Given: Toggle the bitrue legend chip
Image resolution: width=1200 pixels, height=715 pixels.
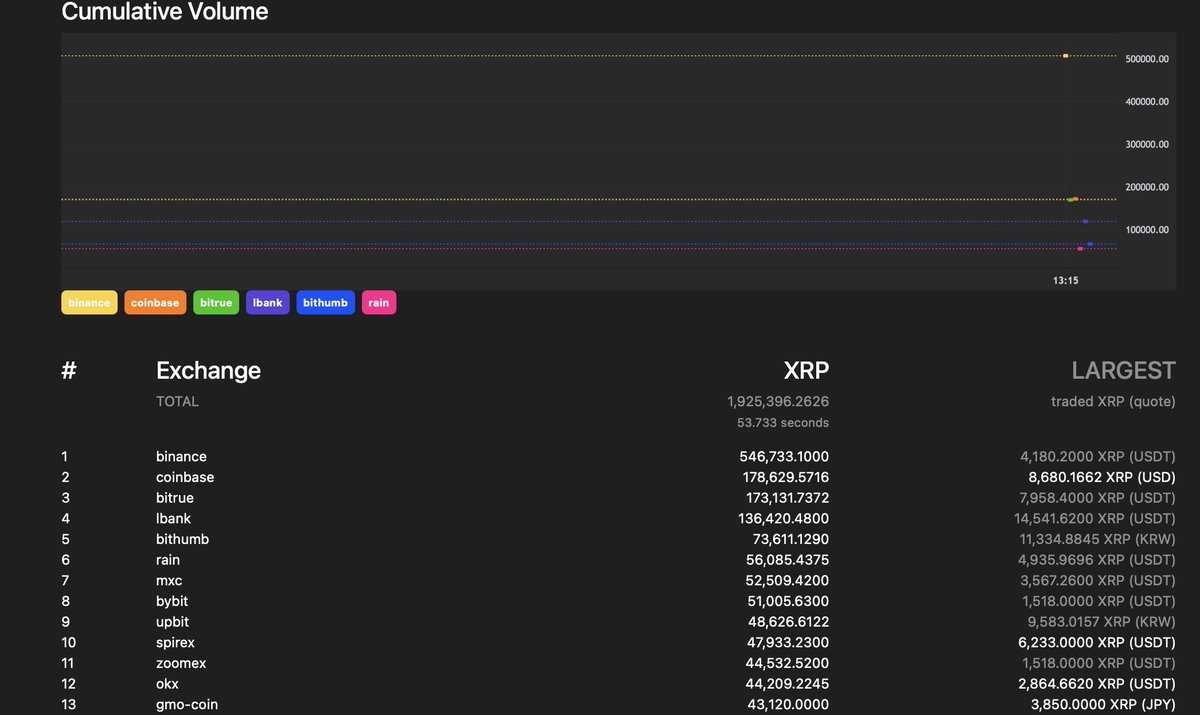Looking at the screenshot, I should [x=216, y=303].
